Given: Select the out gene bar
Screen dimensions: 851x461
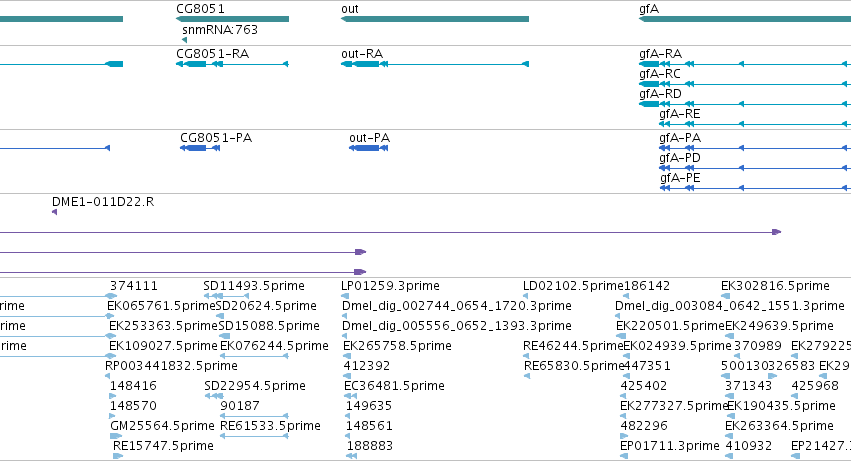Looking at the screenshot, I should click(x=435, y=19).
